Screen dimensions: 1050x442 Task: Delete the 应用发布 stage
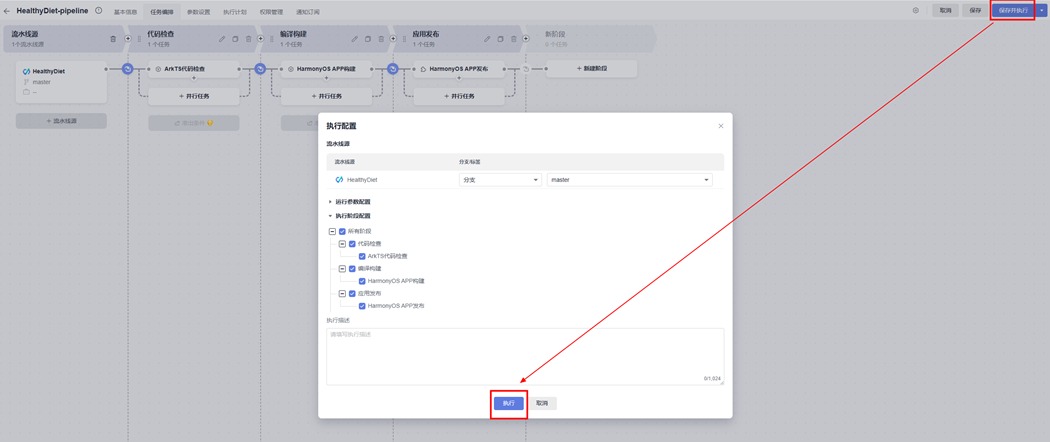pyautogui.click(x=513, y=39)
